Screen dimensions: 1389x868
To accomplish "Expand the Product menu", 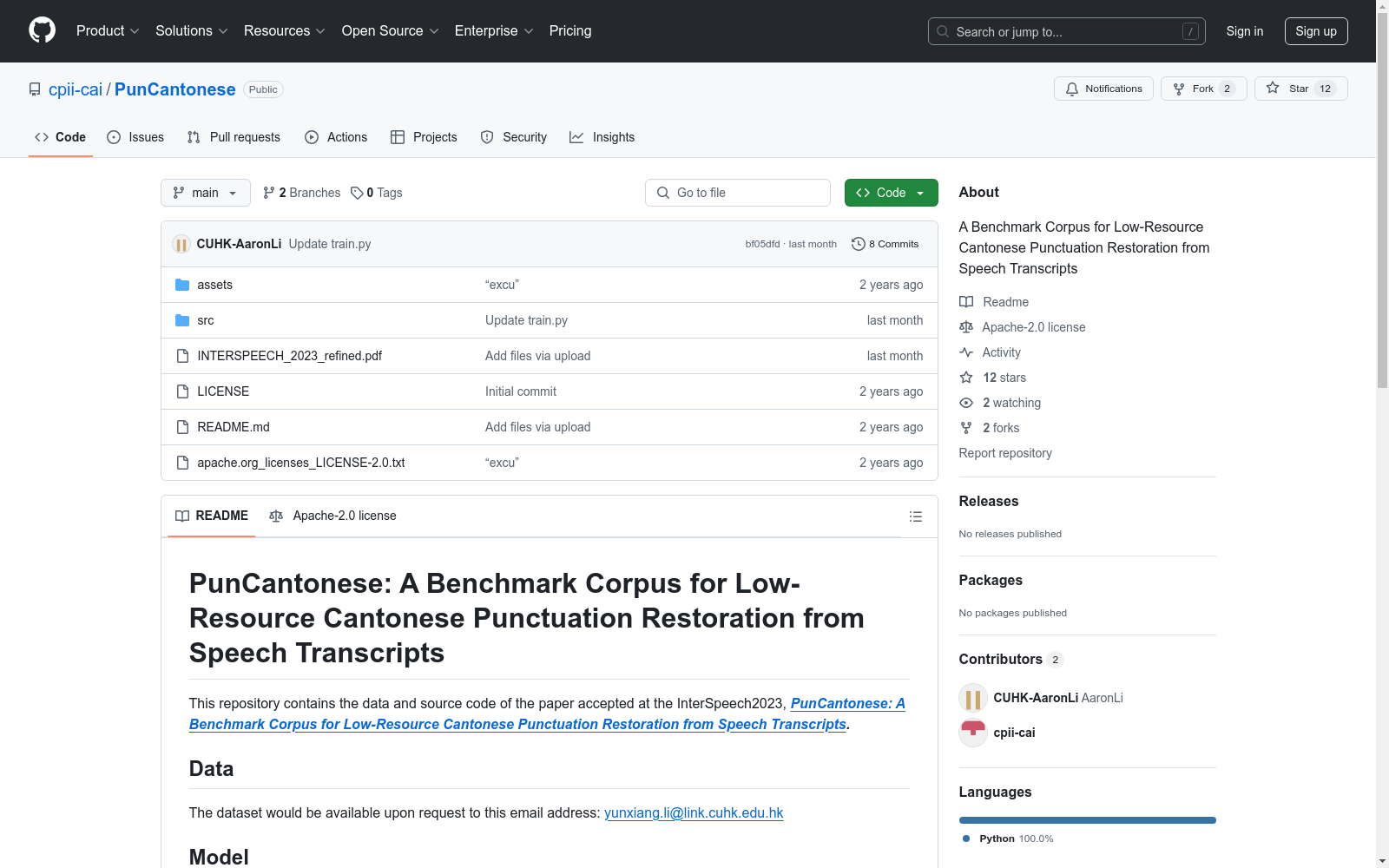I will [108, 31].
